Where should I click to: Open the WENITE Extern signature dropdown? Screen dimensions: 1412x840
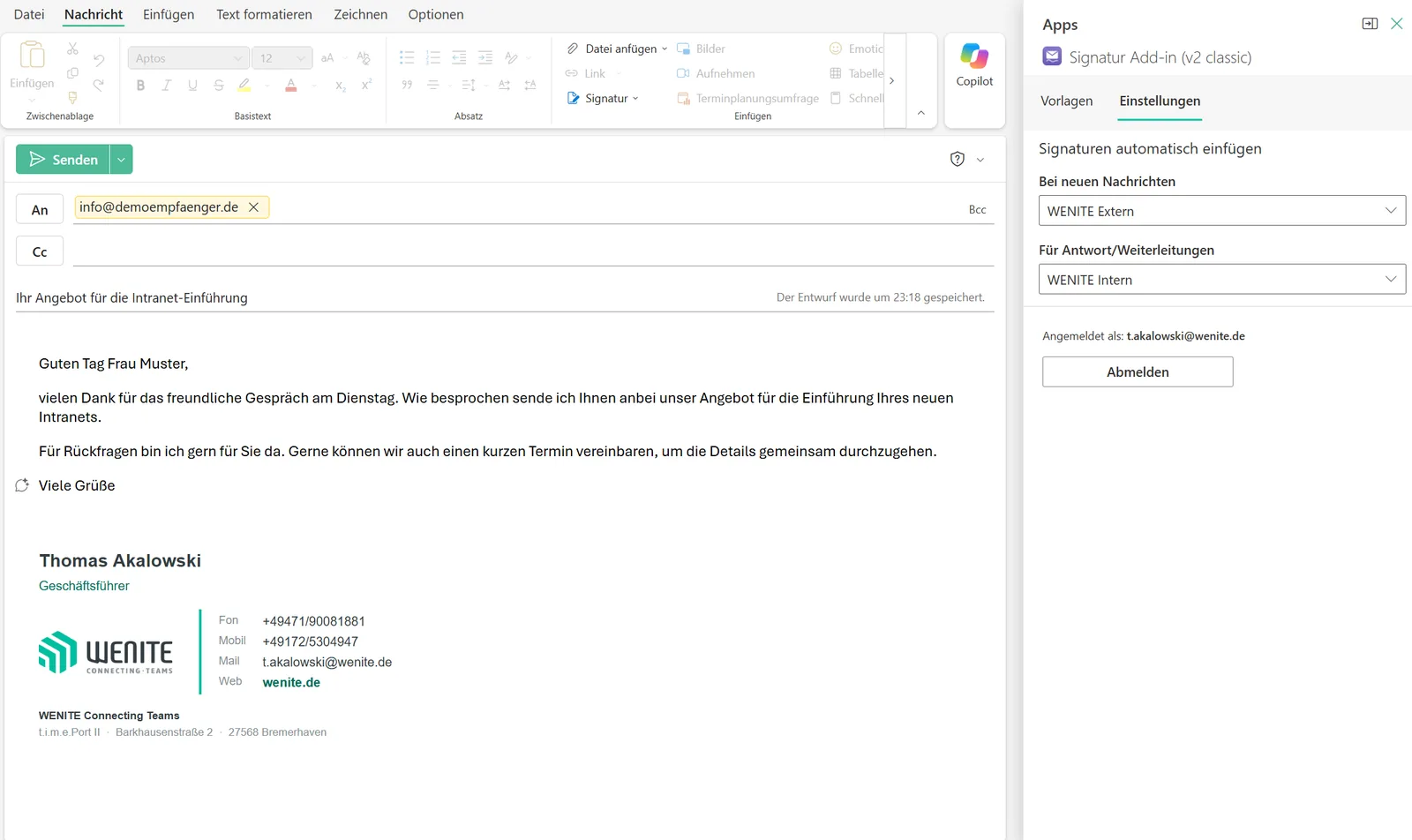(1222, 211)
